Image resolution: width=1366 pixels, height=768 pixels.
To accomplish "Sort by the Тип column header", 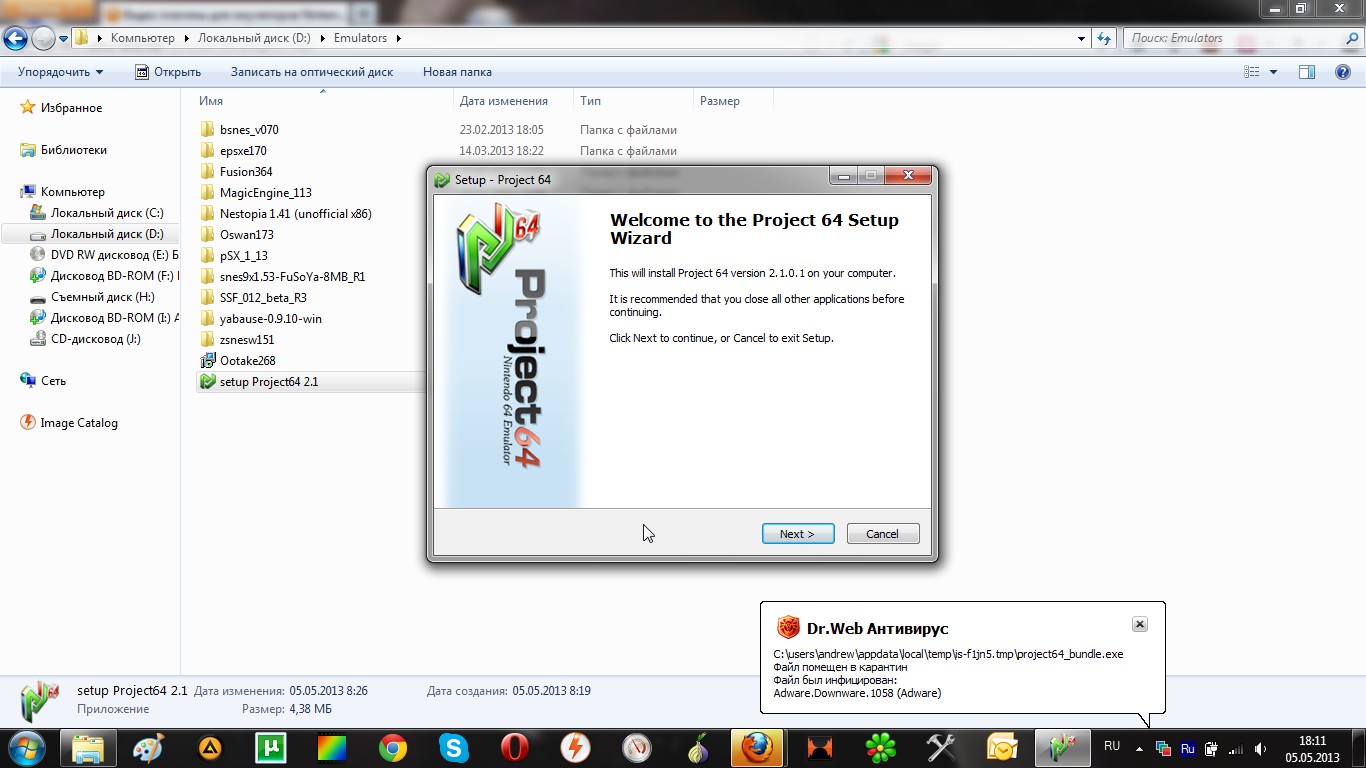I will point(590,101).
